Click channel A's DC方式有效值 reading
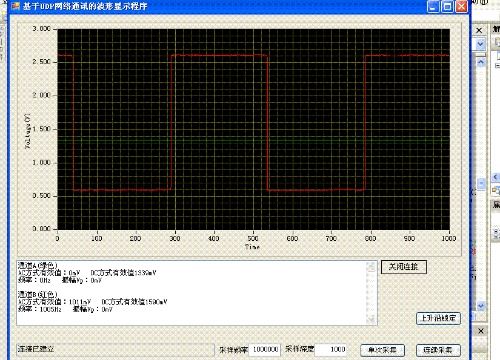This screenshot has width=500, height=360. click(123, 273)
